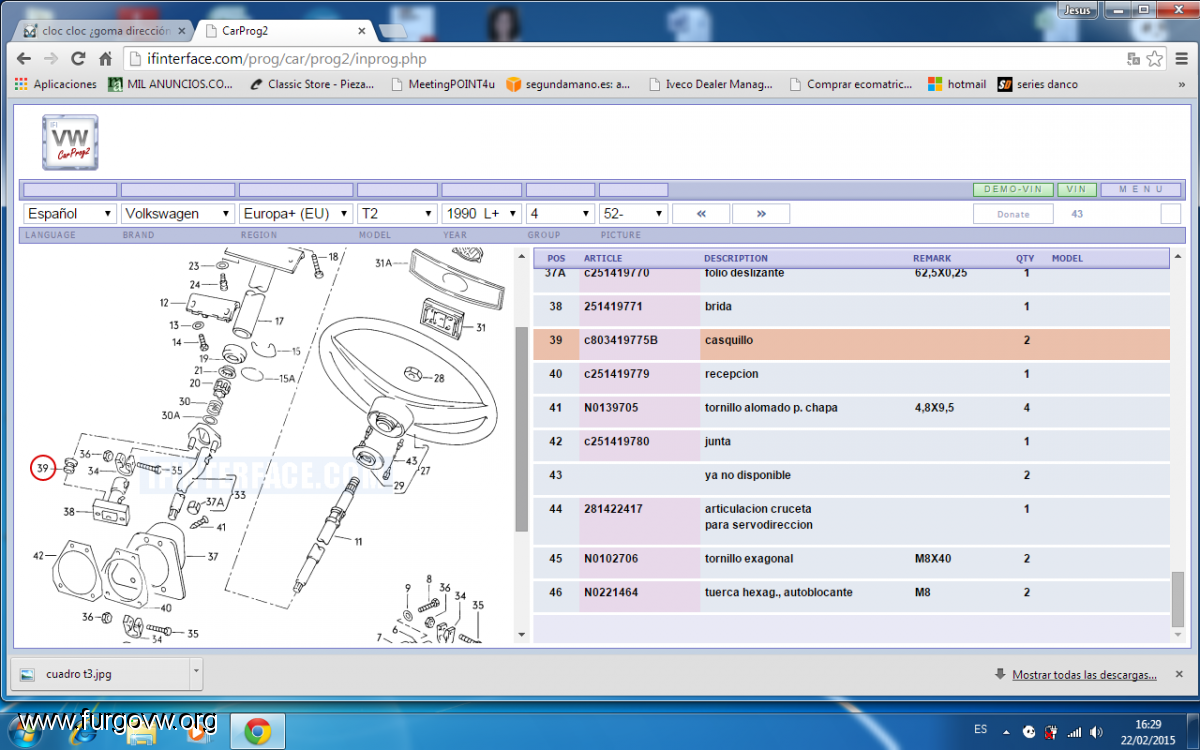
Task: Bookmark this page with the star icon
Action: [1155, 59]
